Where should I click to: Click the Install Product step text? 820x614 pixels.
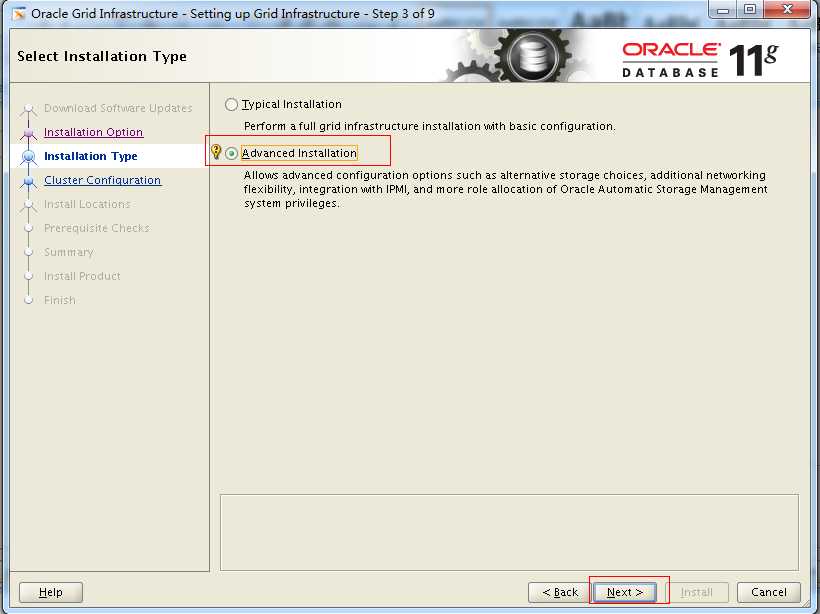(82, 276)
